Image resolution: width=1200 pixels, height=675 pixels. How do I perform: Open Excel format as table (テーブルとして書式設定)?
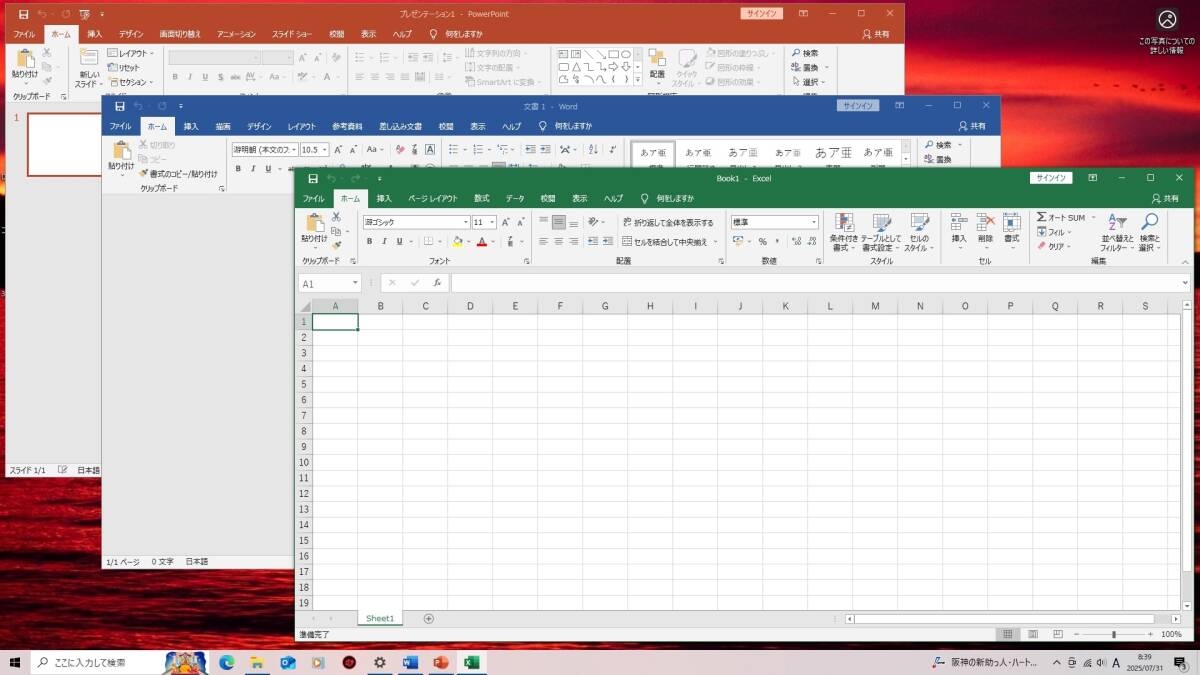[x=881, y=232]
